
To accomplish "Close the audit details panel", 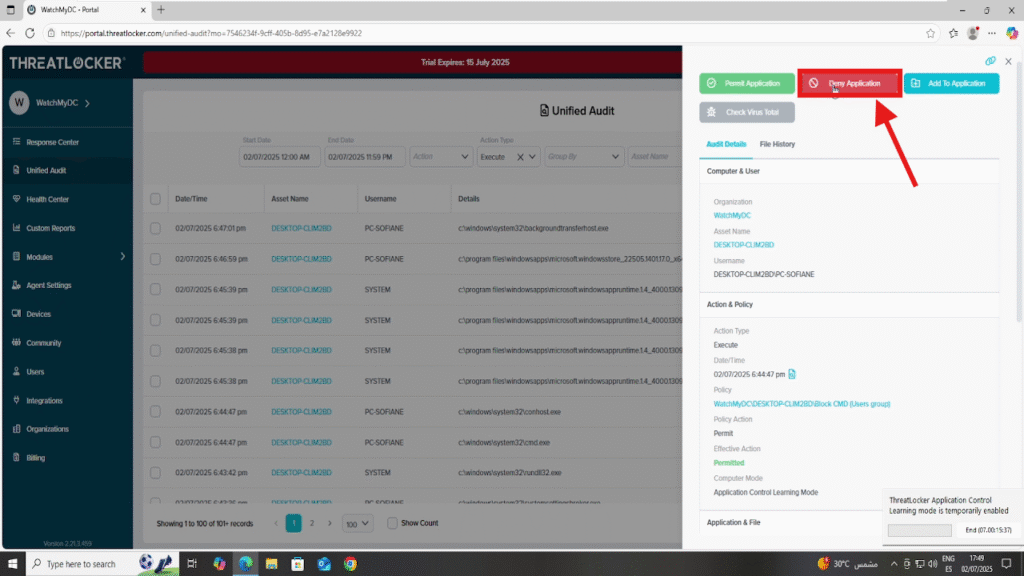I will (x=1008, y=61).
